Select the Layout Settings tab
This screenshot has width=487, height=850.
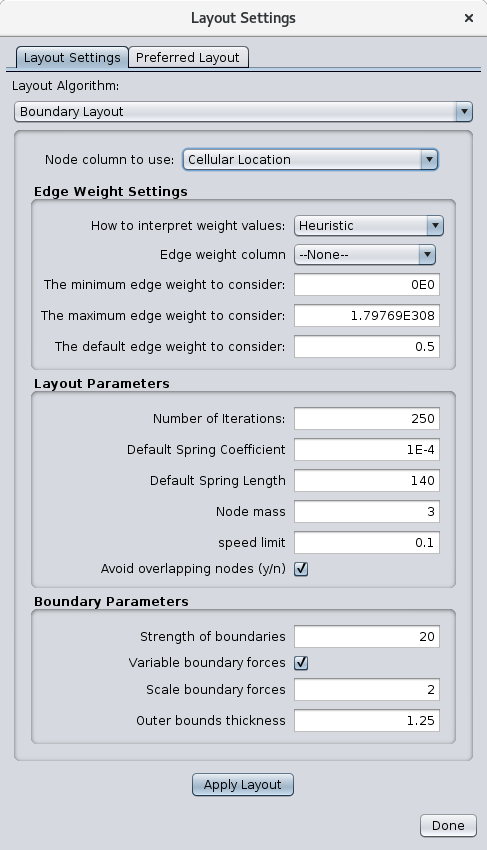(x=72, y=57)
